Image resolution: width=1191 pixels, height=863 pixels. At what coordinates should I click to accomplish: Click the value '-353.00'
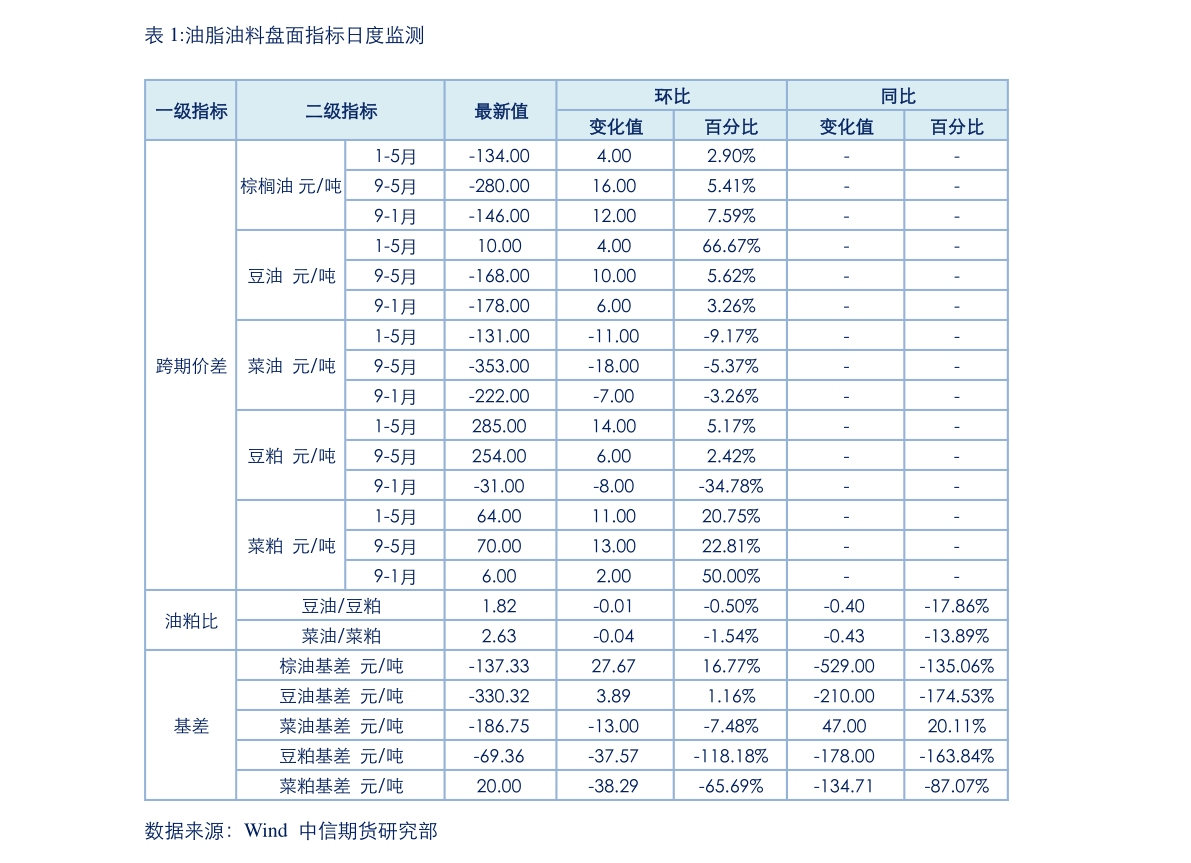click(x=499, y=366)
